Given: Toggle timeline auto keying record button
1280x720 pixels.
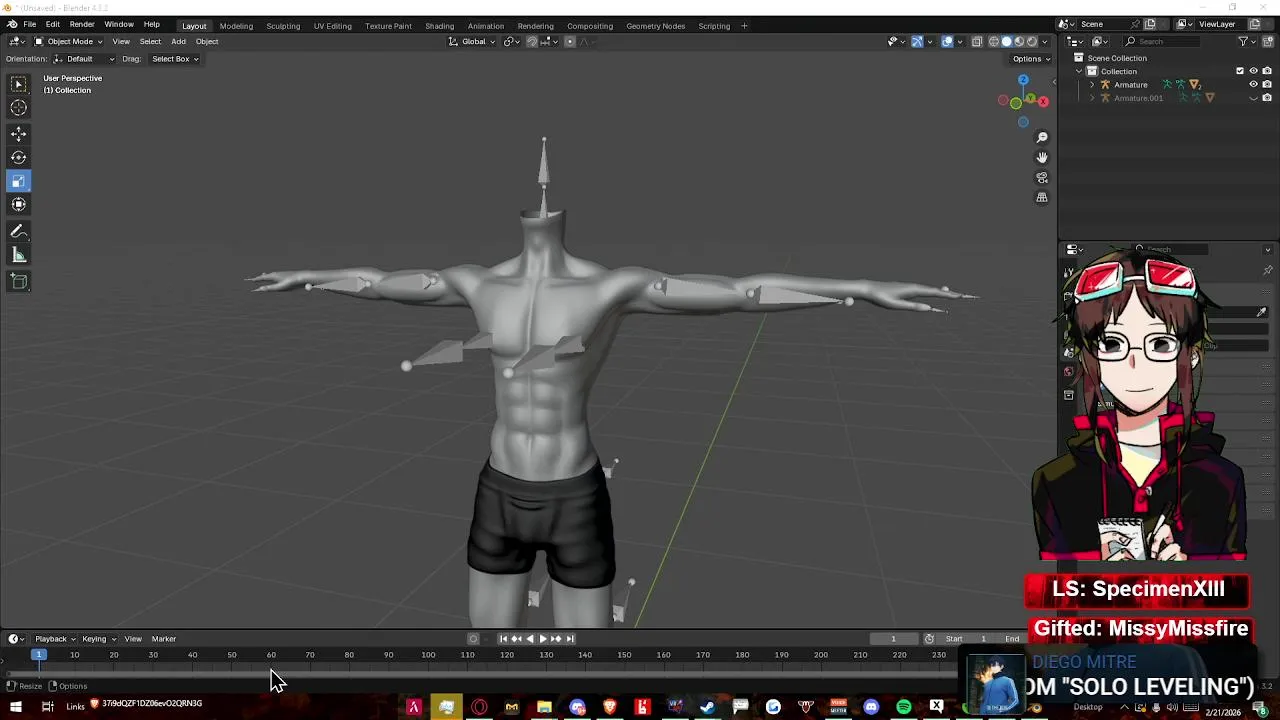Looking at the screenshot, I should pyautogui.click(x=473, y=639).
